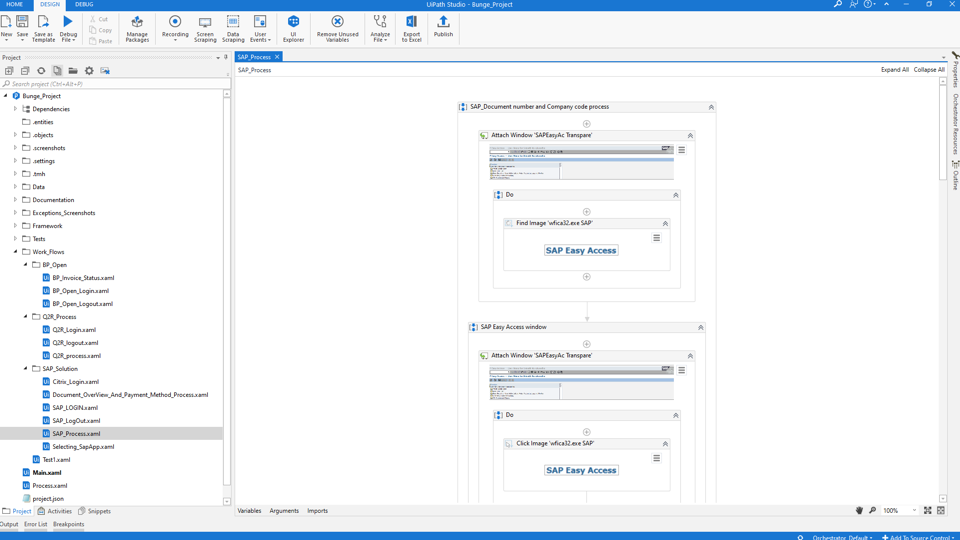Open the zoom percentage dropdown
Image resolution: width=960 pixels, height=540 pixels.
[x=914, y=511]
